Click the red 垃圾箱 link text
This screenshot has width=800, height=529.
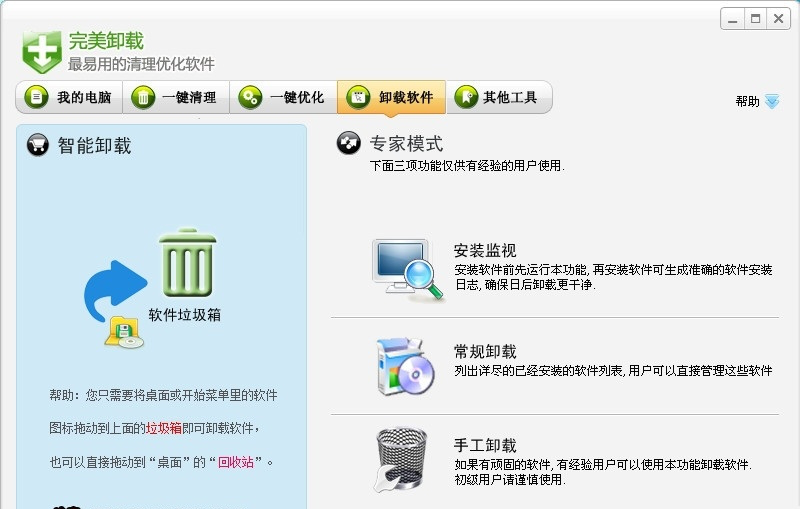164,428
